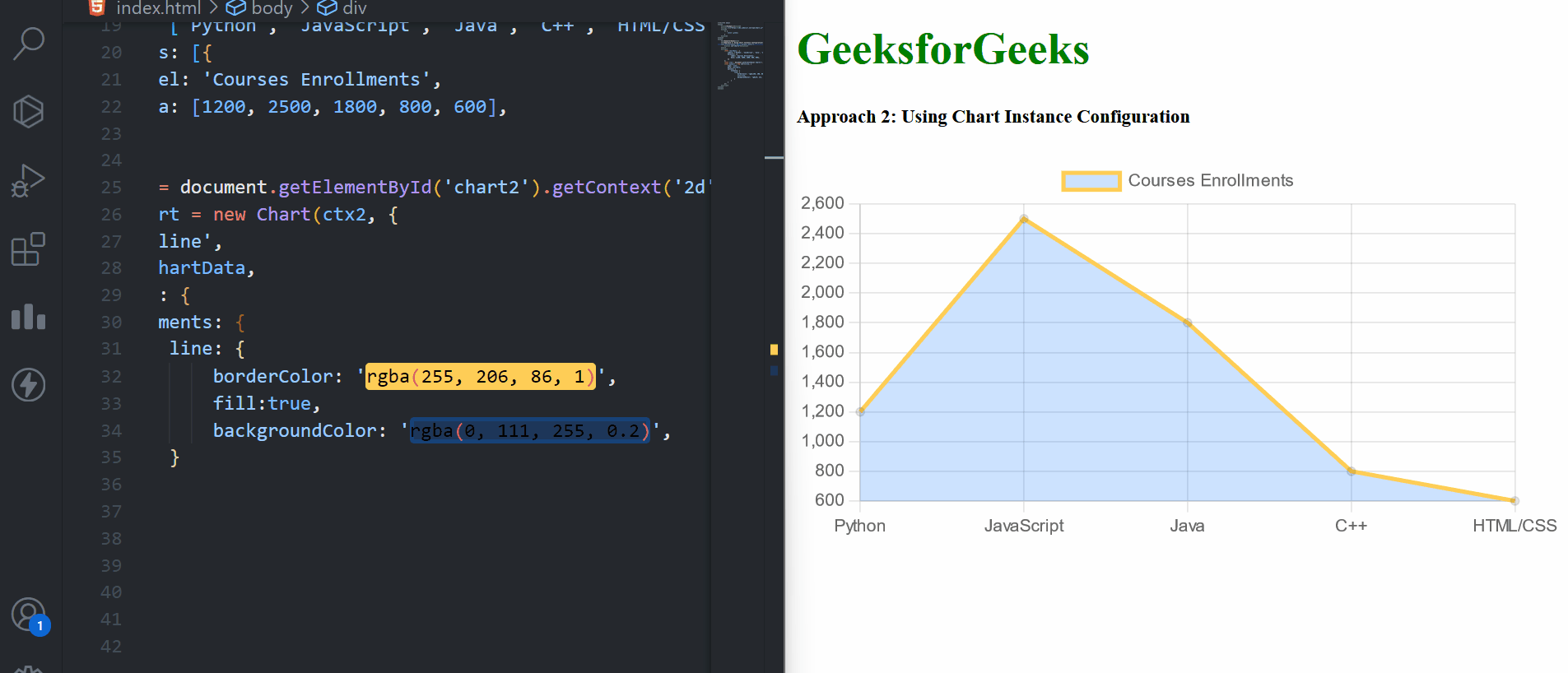Open the Search view in activity bar

pos(29,43)
